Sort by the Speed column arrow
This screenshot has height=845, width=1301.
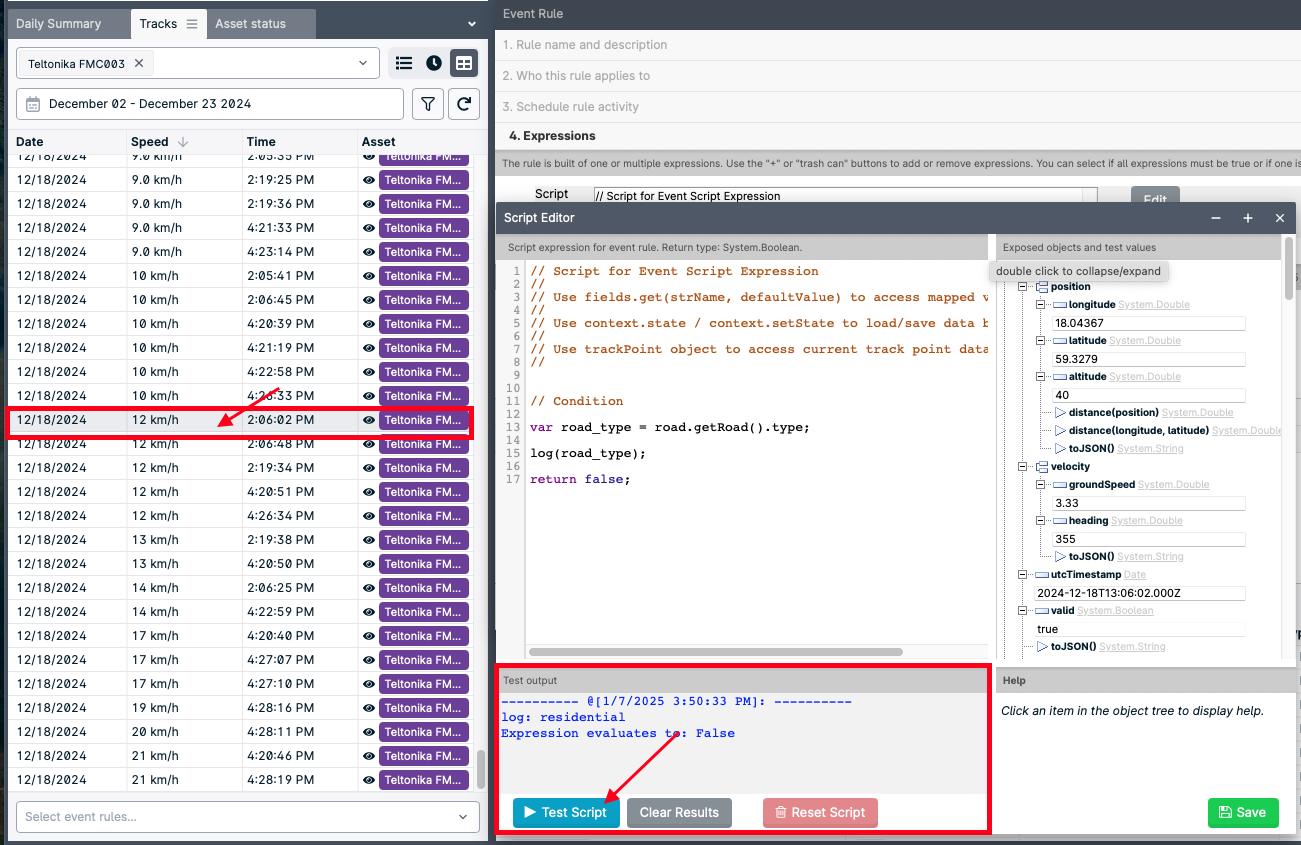point(183,142)
